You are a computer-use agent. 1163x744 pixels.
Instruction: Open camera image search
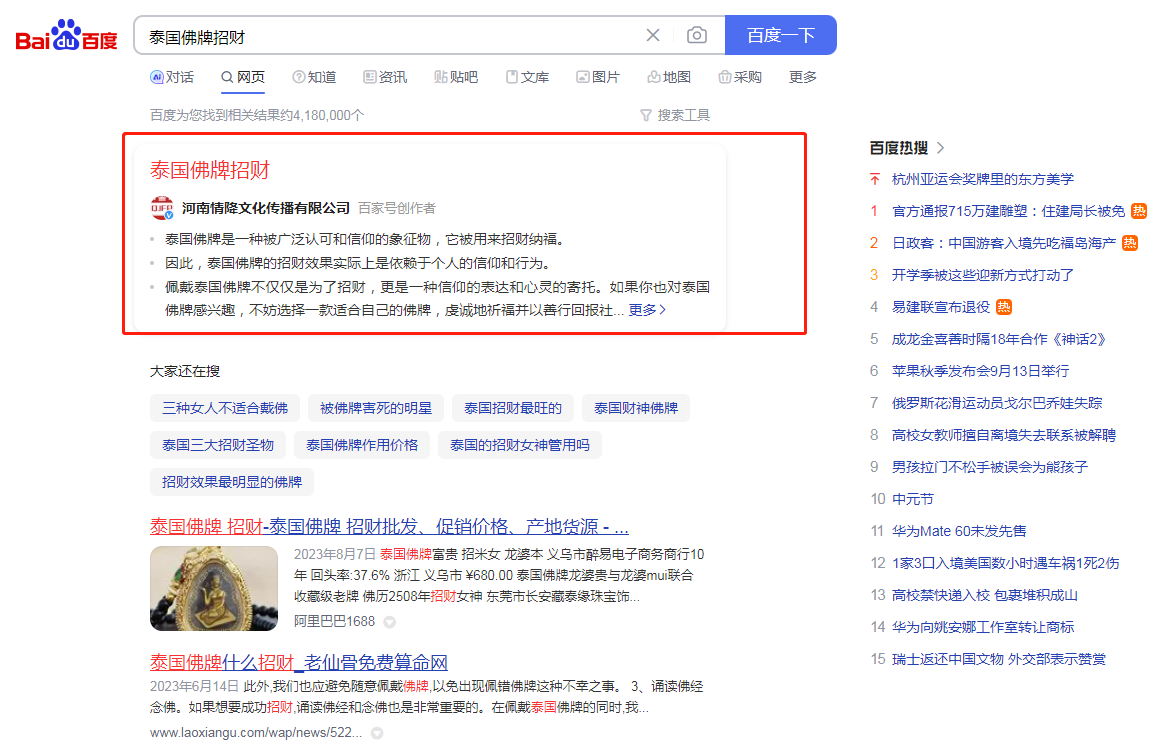696,35
